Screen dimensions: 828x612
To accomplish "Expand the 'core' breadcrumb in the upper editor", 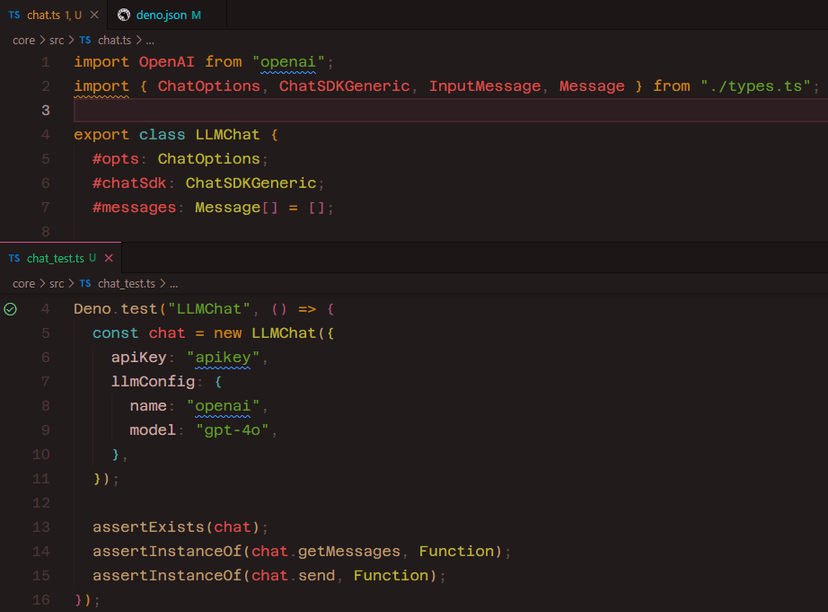I will (24, 40).
